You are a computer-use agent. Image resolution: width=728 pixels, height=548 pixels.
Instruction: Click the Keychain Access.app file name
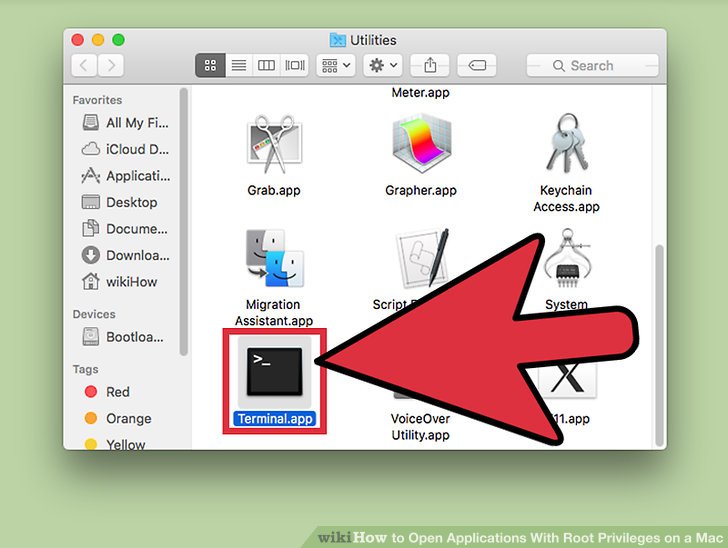[x=566, y=198]
